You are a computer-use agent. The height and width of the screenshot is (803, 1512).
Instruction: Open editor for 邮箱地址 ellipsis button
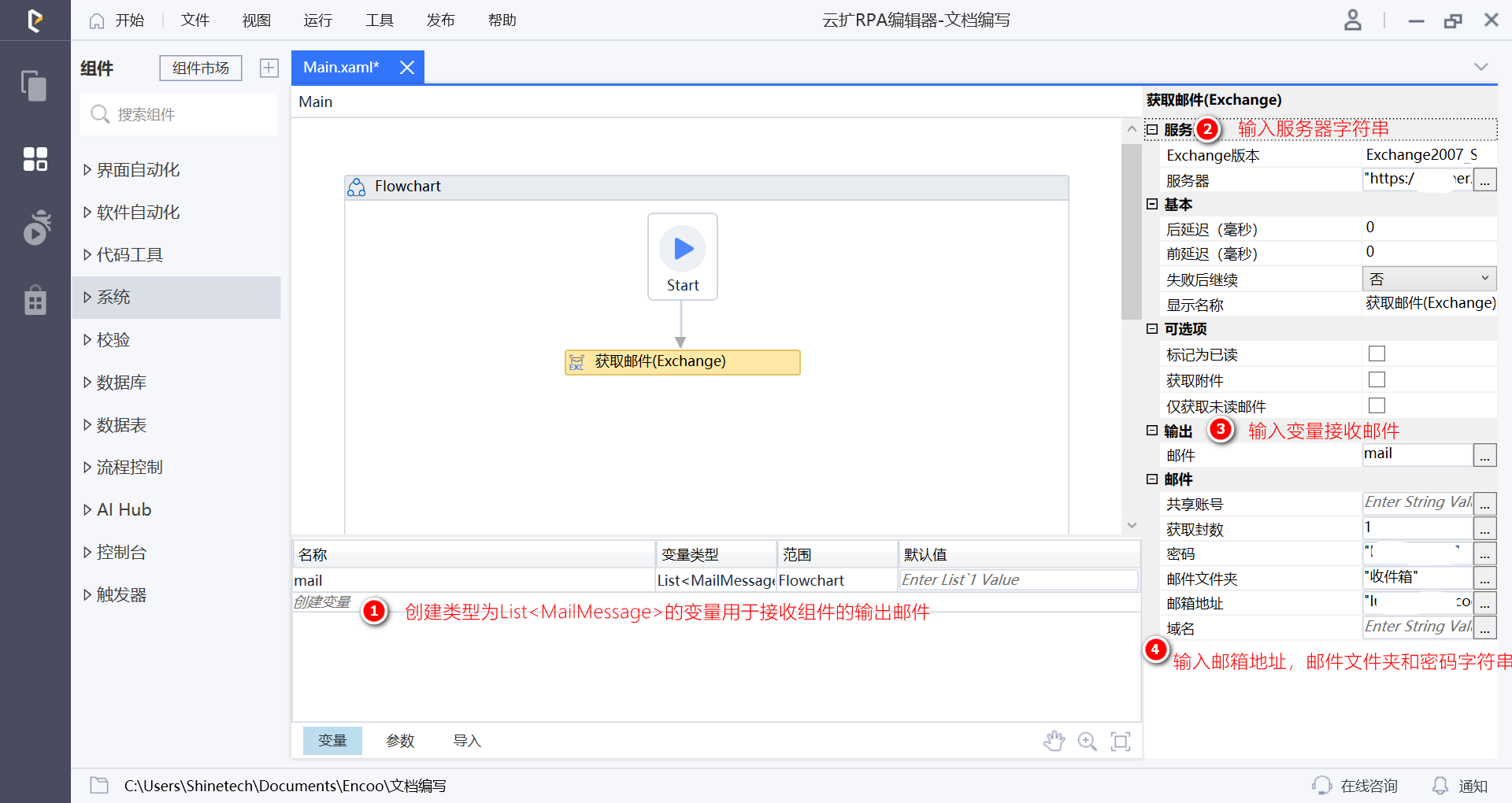pos(1484,604)
